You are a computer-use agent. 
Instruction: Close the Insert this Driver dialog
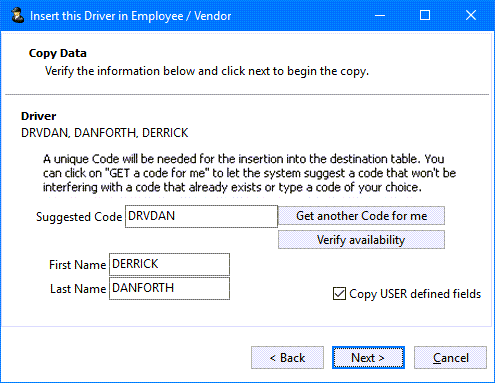pos(471,15)
